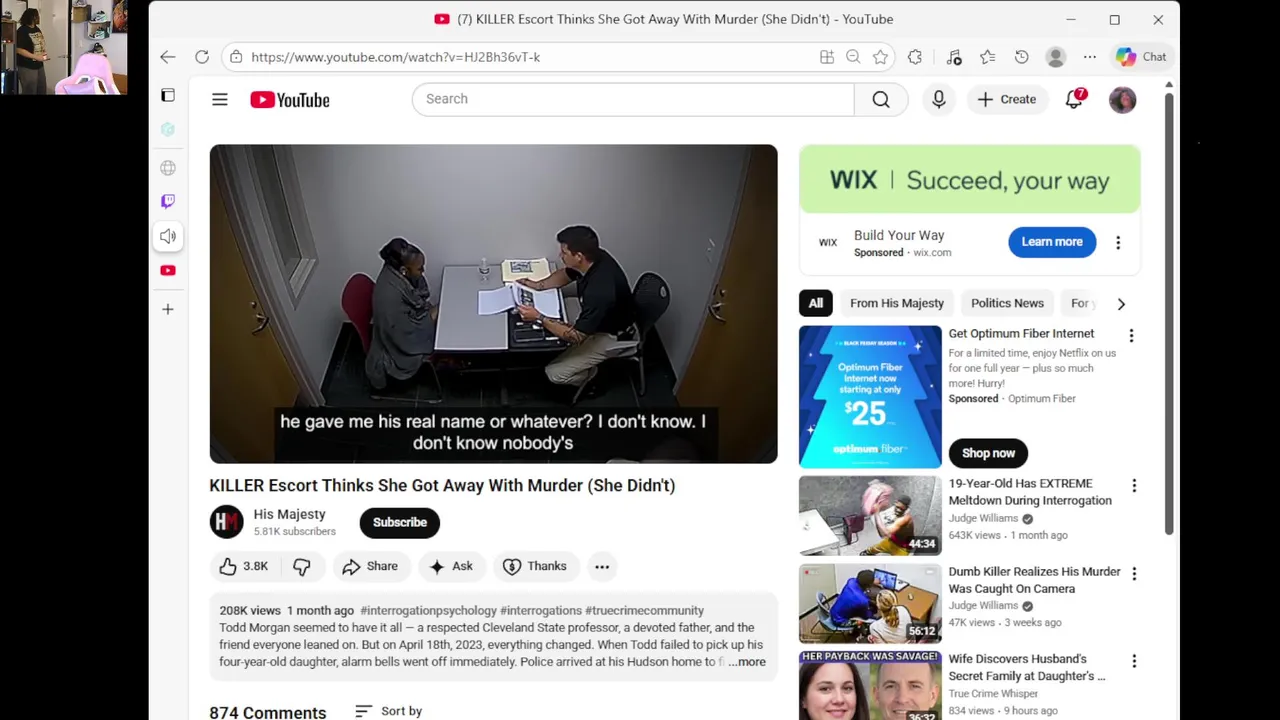Send Thanks to the creator
Screen dimensions: 1280x720
[535, 566]
